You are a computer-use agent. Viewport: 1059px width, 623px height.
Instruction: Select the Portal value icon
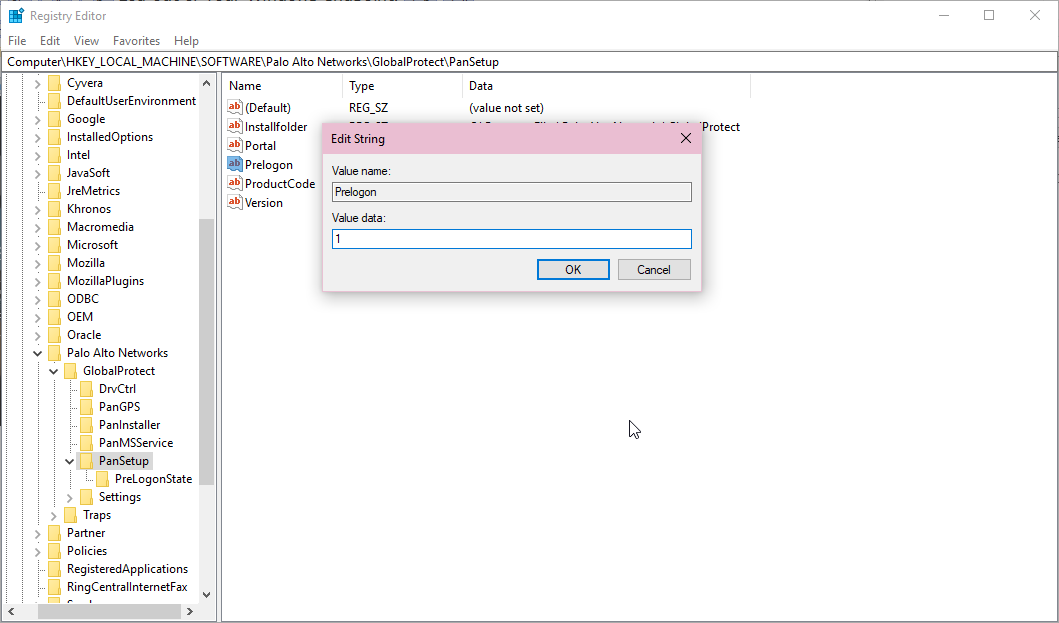[x=234, y=145]
